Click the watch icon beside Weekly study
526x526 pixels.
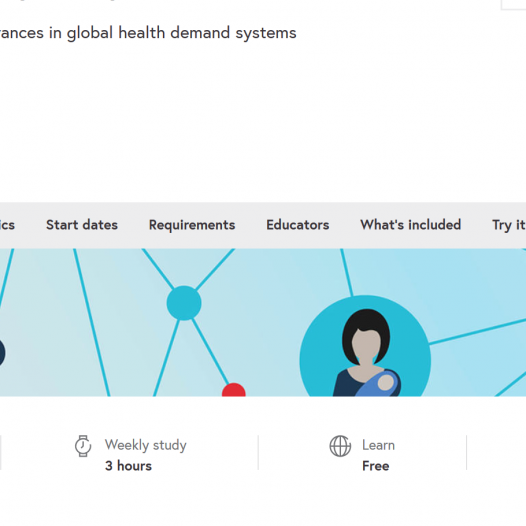[x=83, y=446]
